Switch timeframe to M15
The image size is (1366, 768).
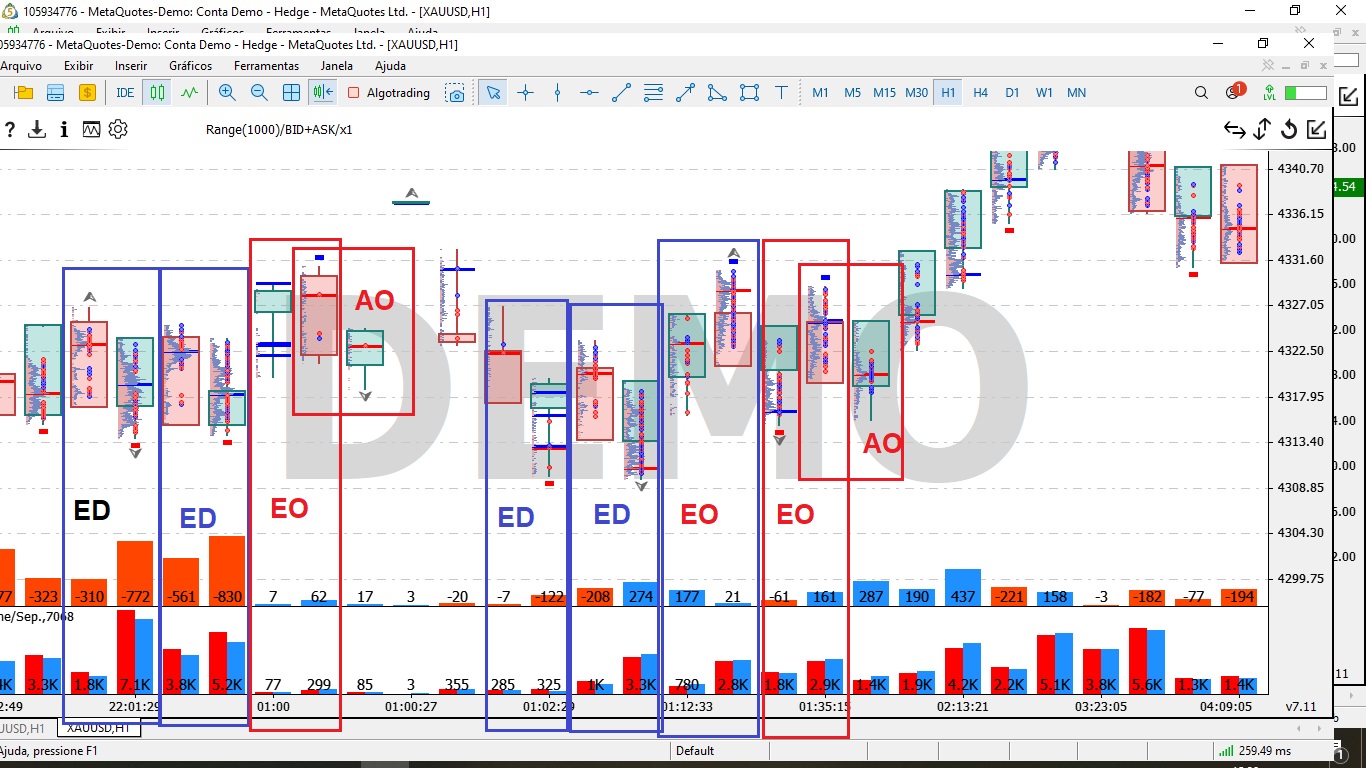884,93
